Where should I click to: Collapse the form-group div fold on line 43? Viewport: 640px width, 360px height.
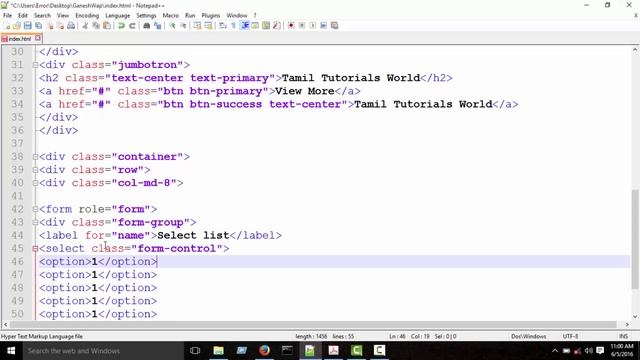pos(36,222)
